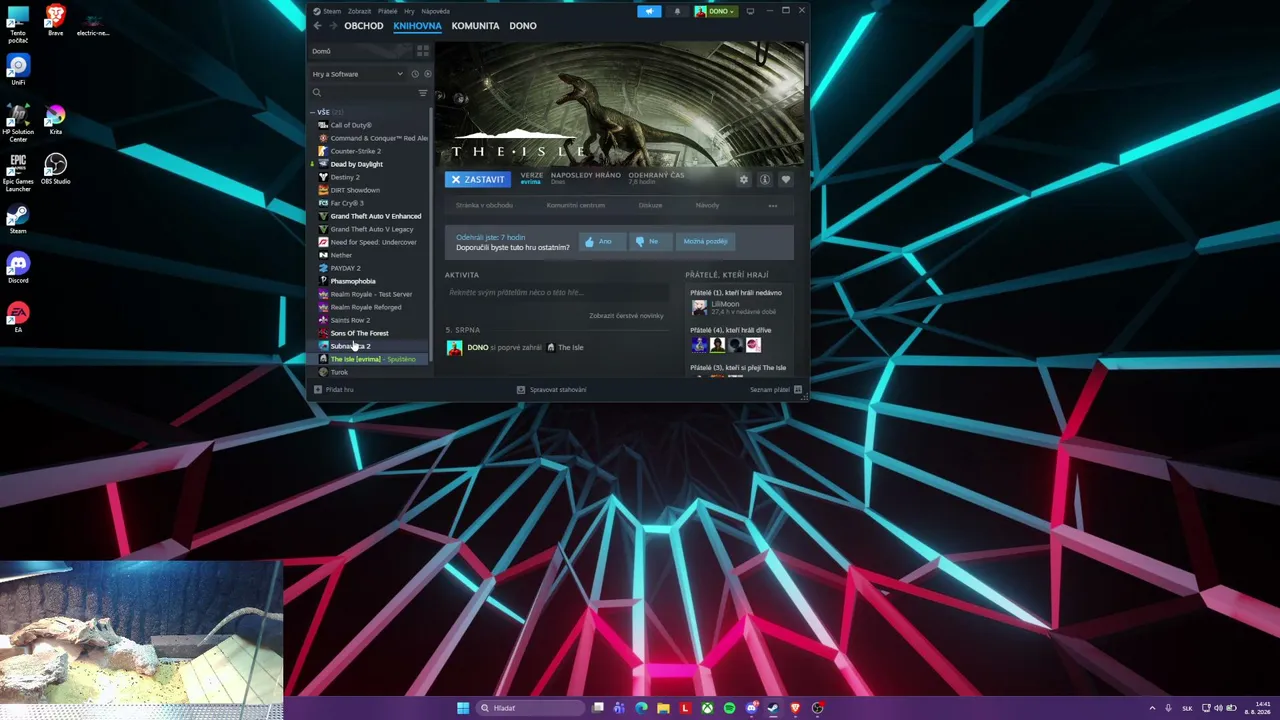Click the Windows Start button
1280x720 pixels.
click(x=463, y=708)
